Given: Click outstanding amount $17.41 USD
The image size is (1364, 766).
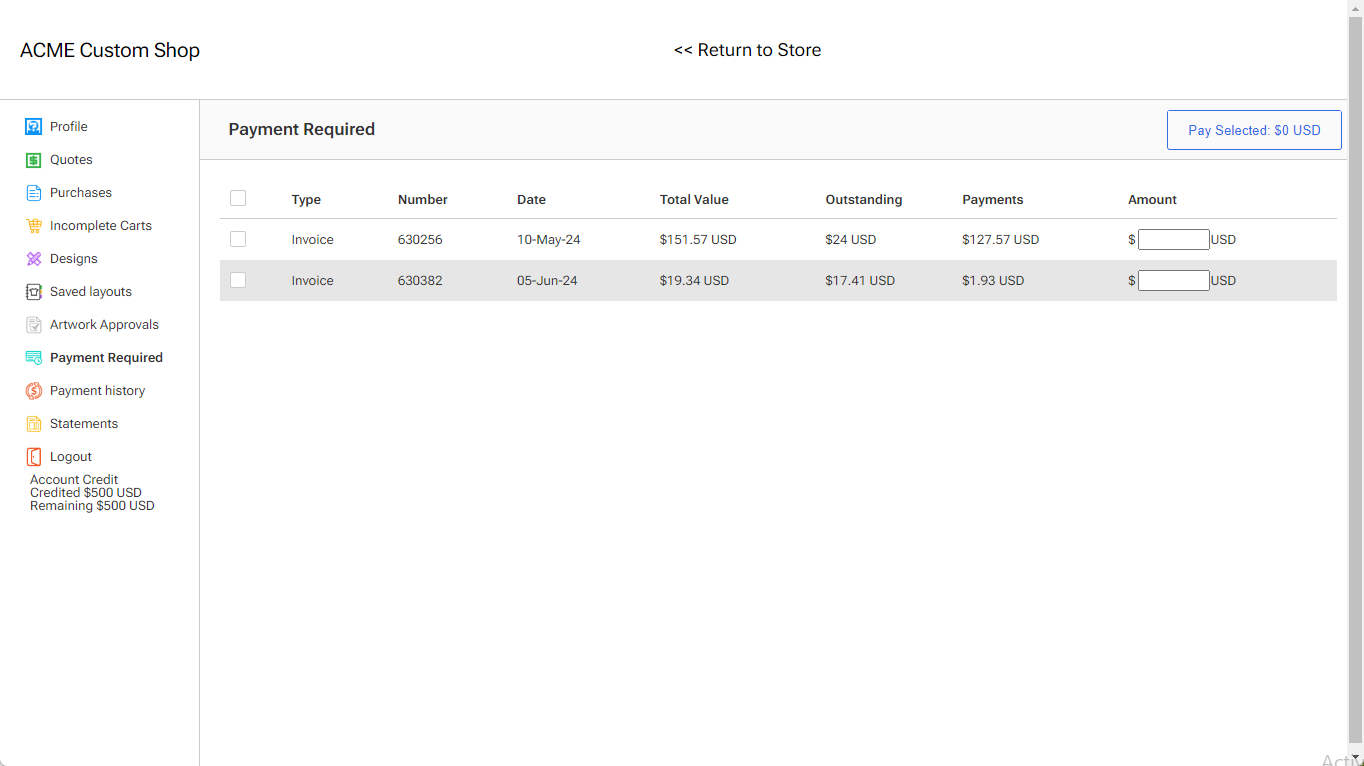Looking at the screenshot, I should pyautogui.click(x=860, y=281).
